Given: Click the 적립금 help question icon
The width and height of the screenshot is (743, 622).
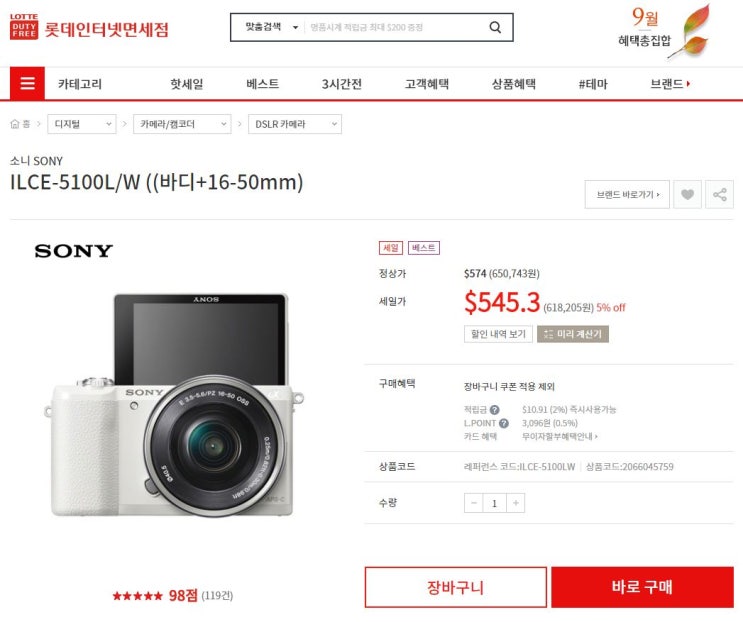Looking at the screenshot, I should [x=494, y=410].
